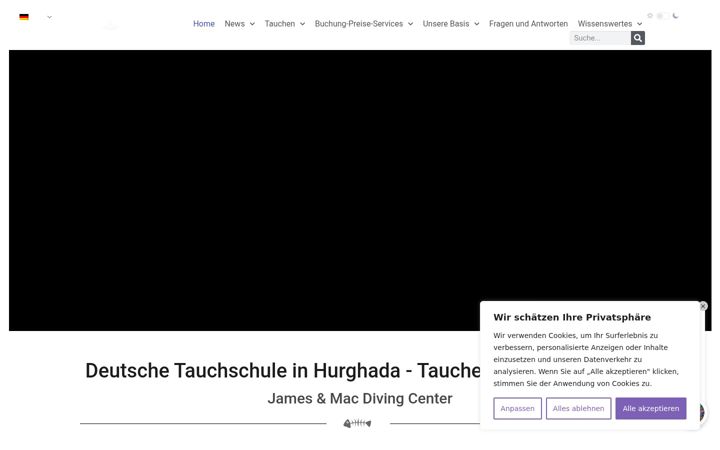Click the Alle akzeptieren button
Screen dimensions: 720x450
coord(651,408)
